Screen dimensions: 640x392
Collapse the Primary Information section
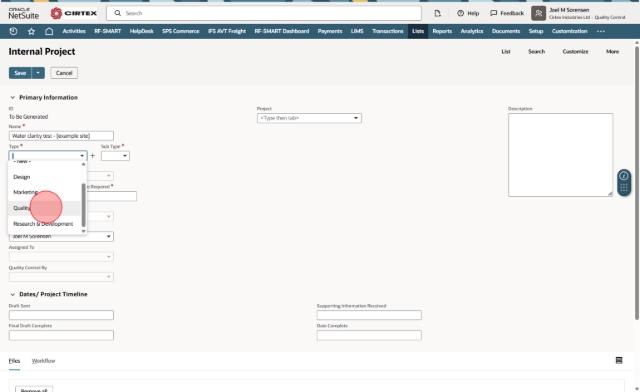coord(13,97)
